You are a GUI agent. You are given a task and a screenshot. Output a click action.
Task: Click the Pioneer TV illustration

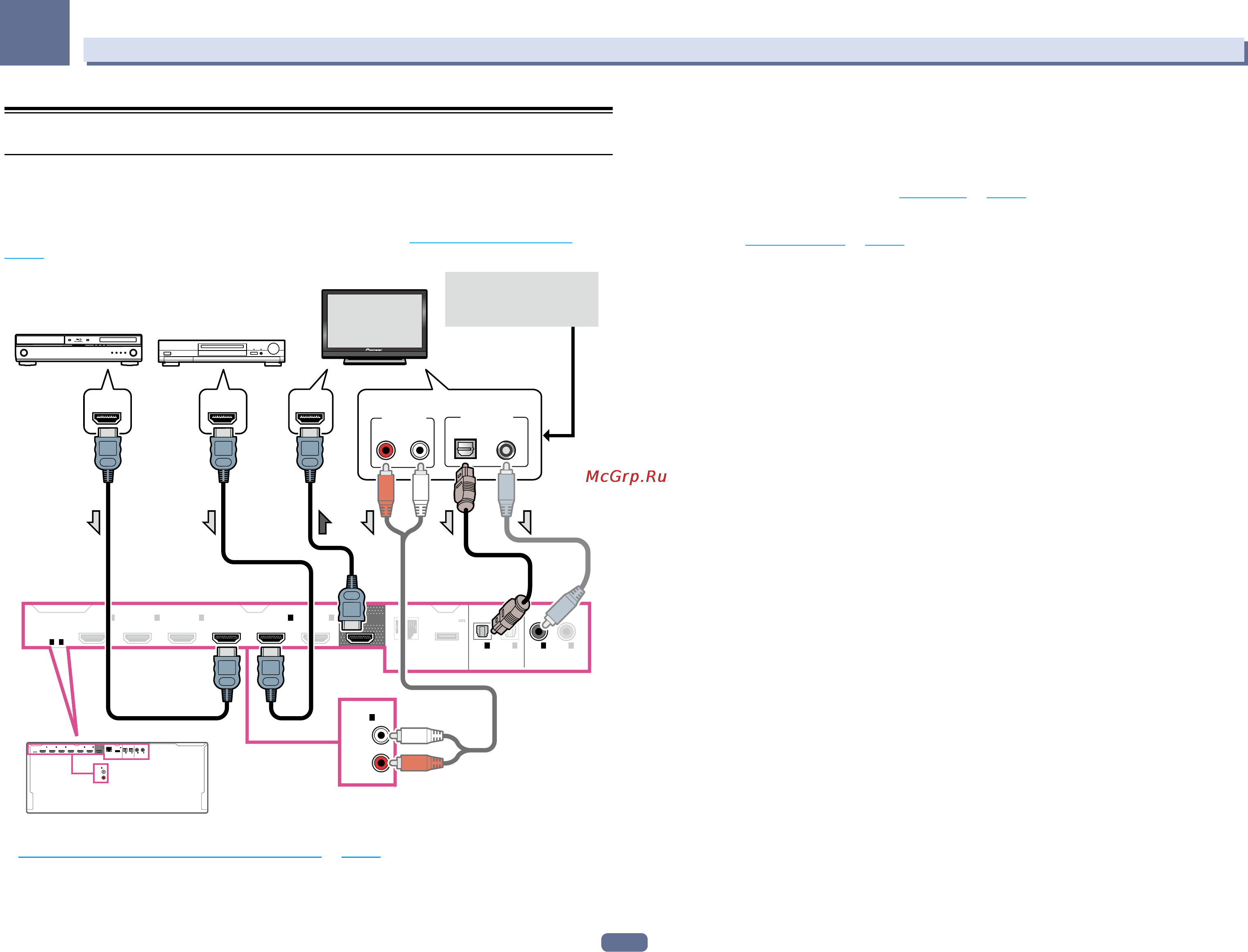click(x=374, y=327)
